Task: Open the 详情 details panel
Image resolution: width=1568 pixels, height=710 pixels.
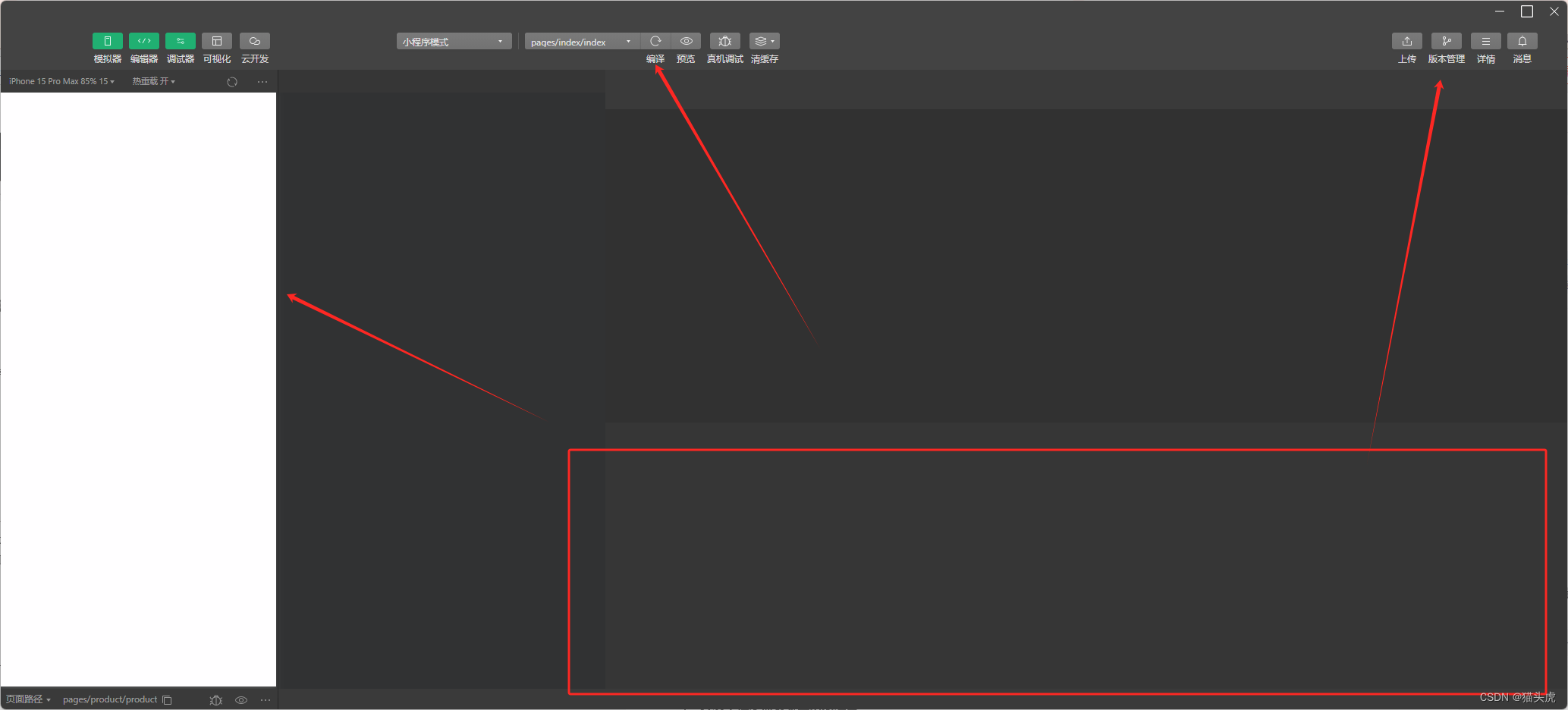Action: 1486,41
